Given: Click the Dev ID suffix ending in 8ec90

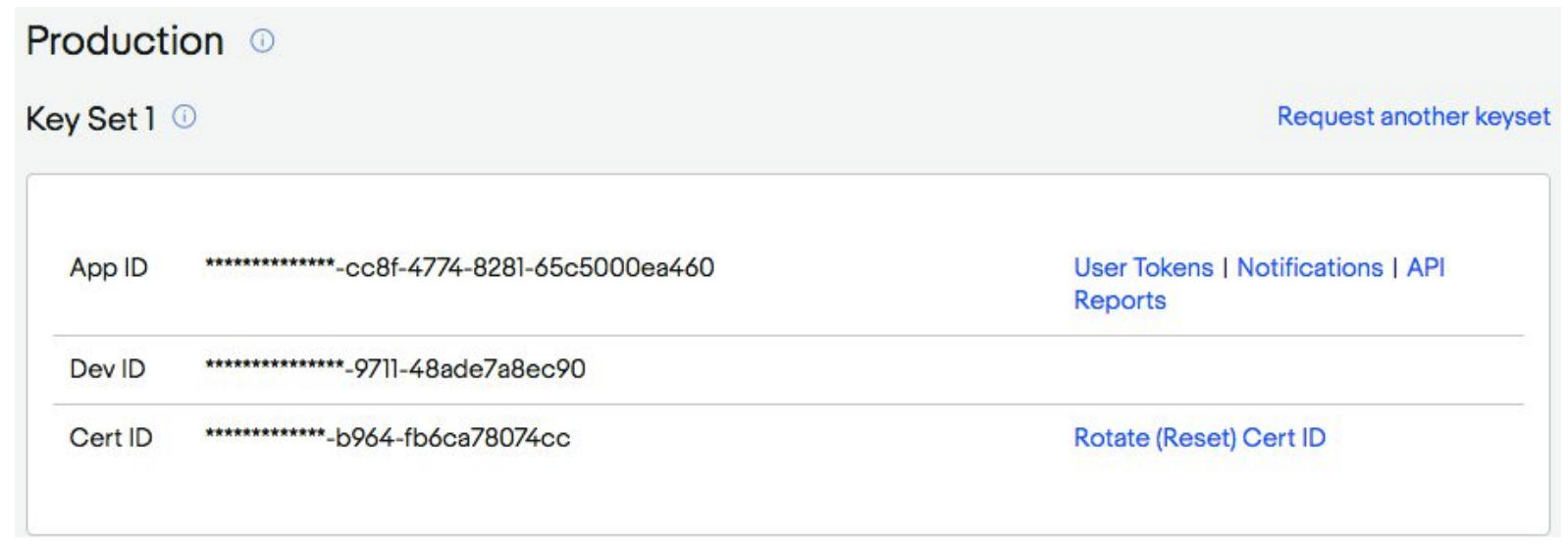Looking at the screenshot, I should coord(469,369).
